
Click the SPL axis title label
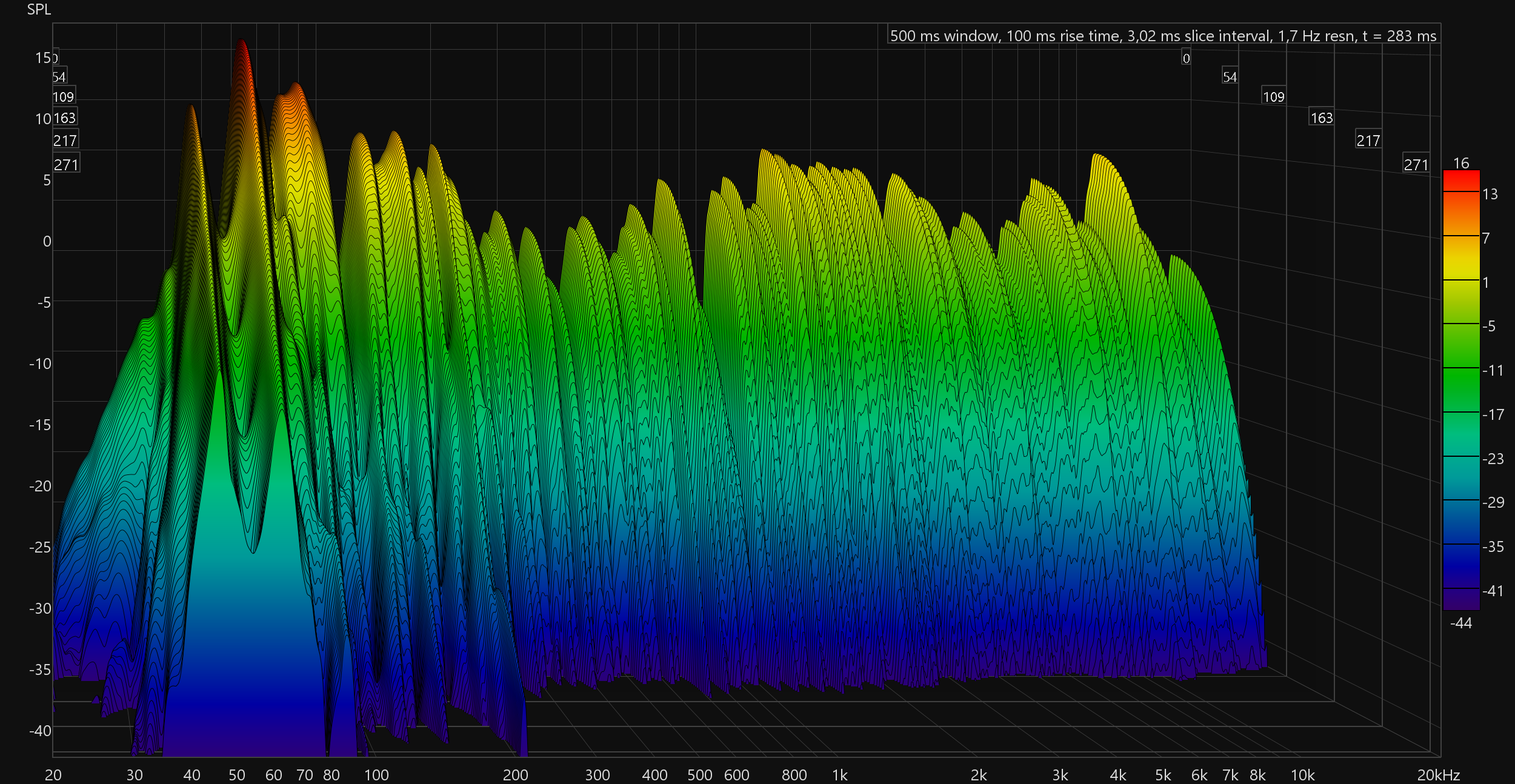(x=39, y=10)
